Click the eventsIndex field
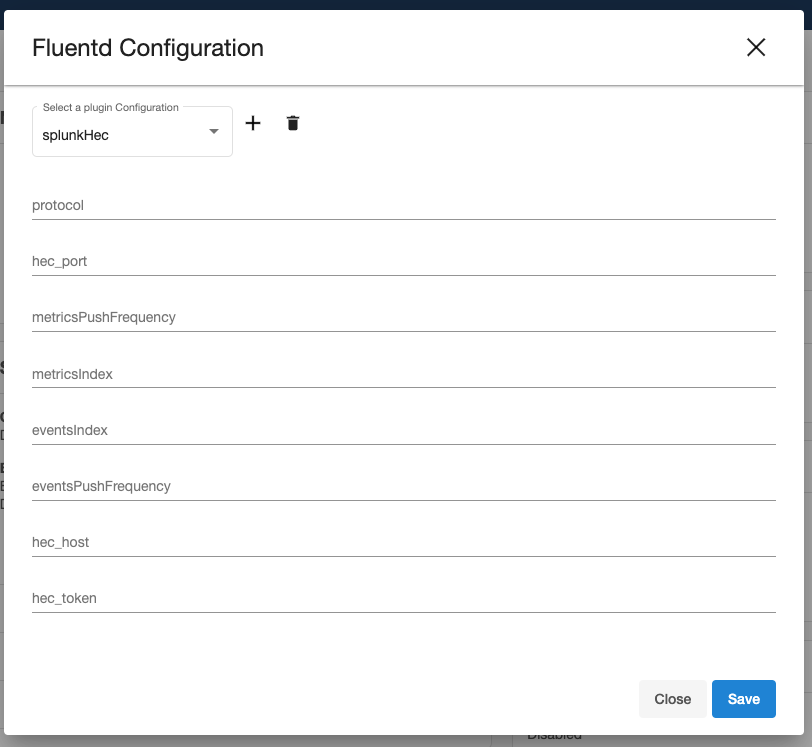Screen dimensions: 812x747 (x=403, y=430)
